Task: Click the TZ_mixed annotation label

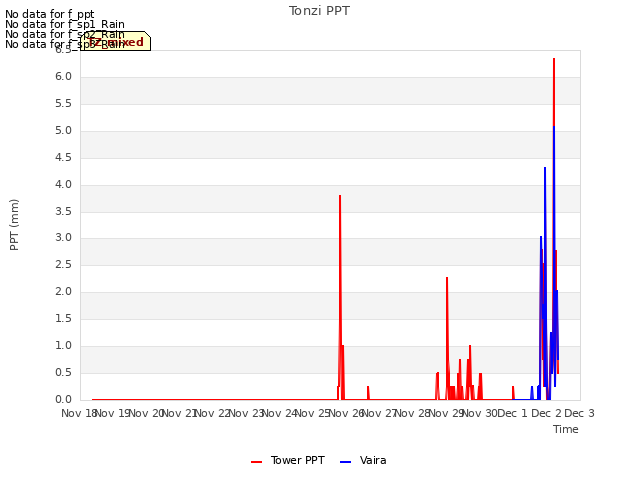Action: pos(116,42)
